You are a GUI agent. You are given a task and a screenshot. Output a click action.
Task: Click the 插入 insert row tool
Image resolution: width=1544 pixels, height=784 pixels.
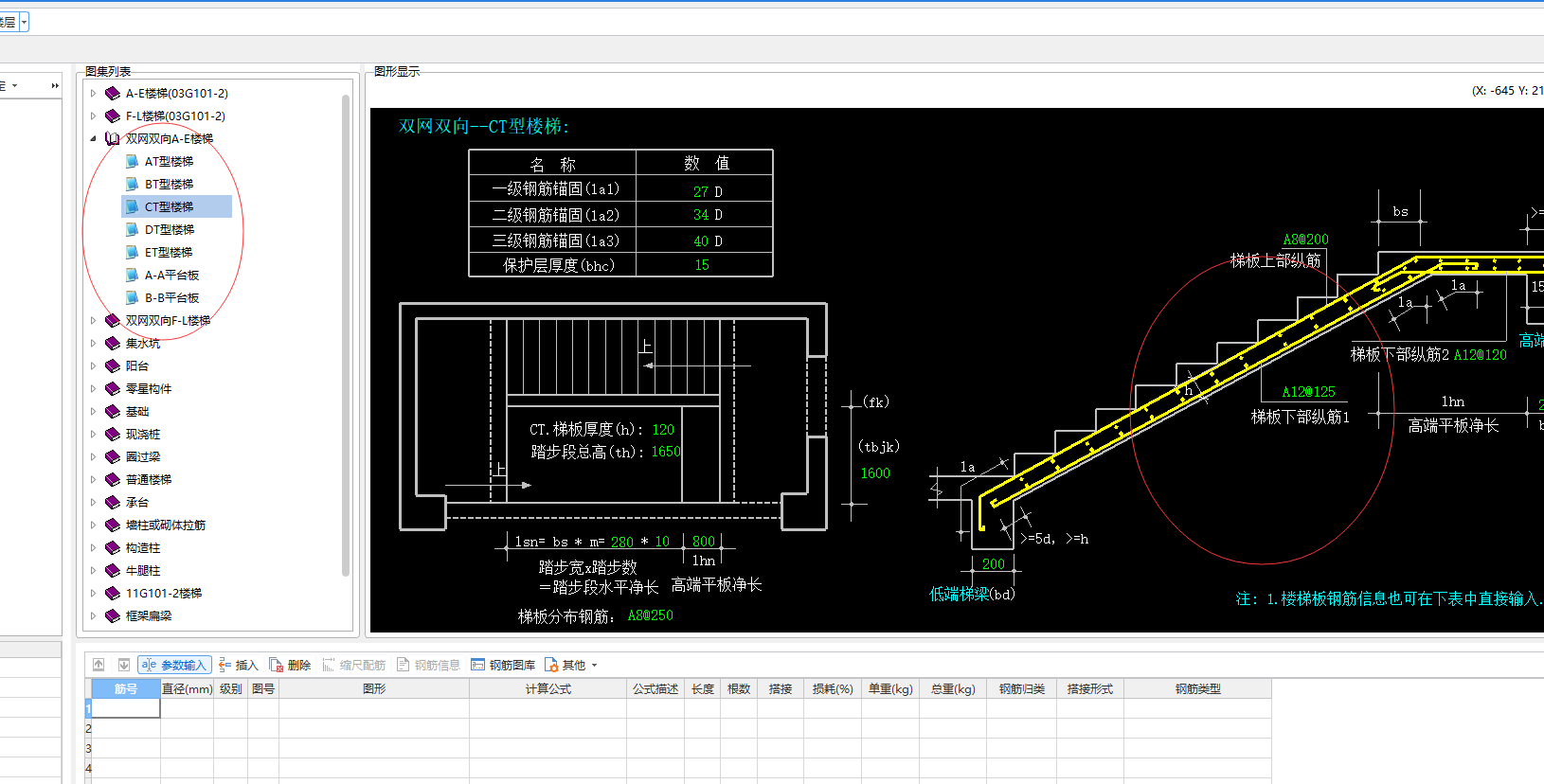click(x=239, y=665)
